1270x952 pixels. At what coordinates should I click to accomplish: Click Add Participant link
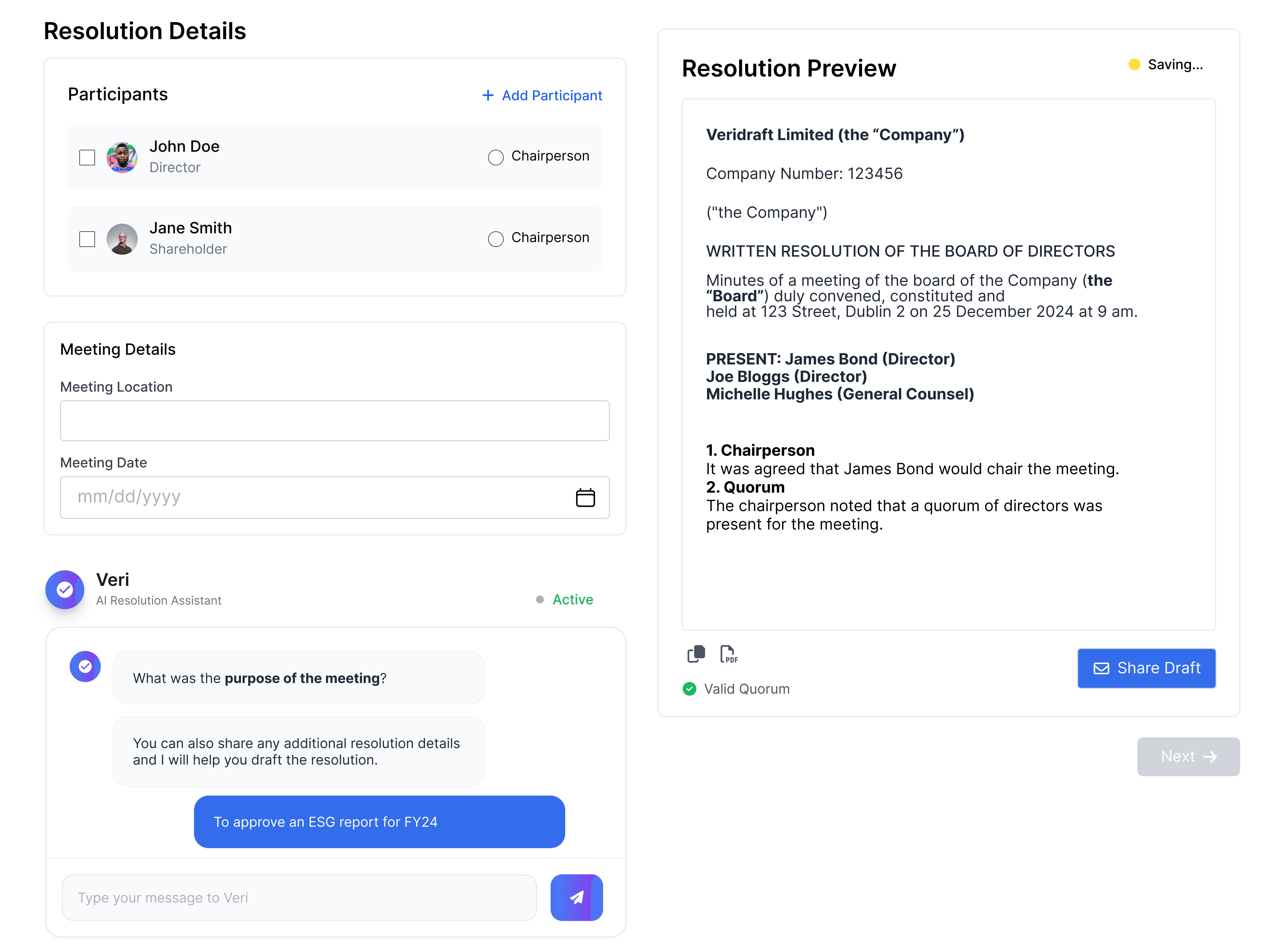point(542,95)
